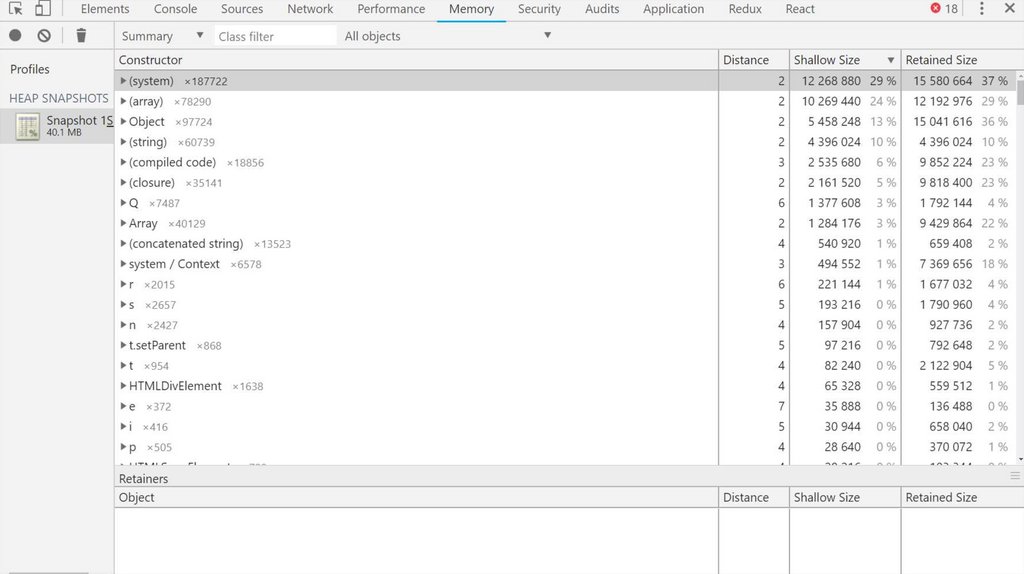Click the Retainers pane resize handle icon

[1015, 476]
